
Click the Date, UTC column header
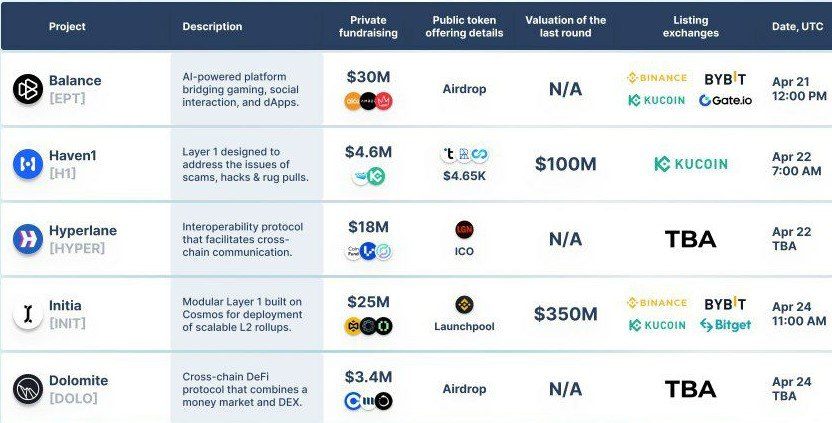click(x=798, y=26)
